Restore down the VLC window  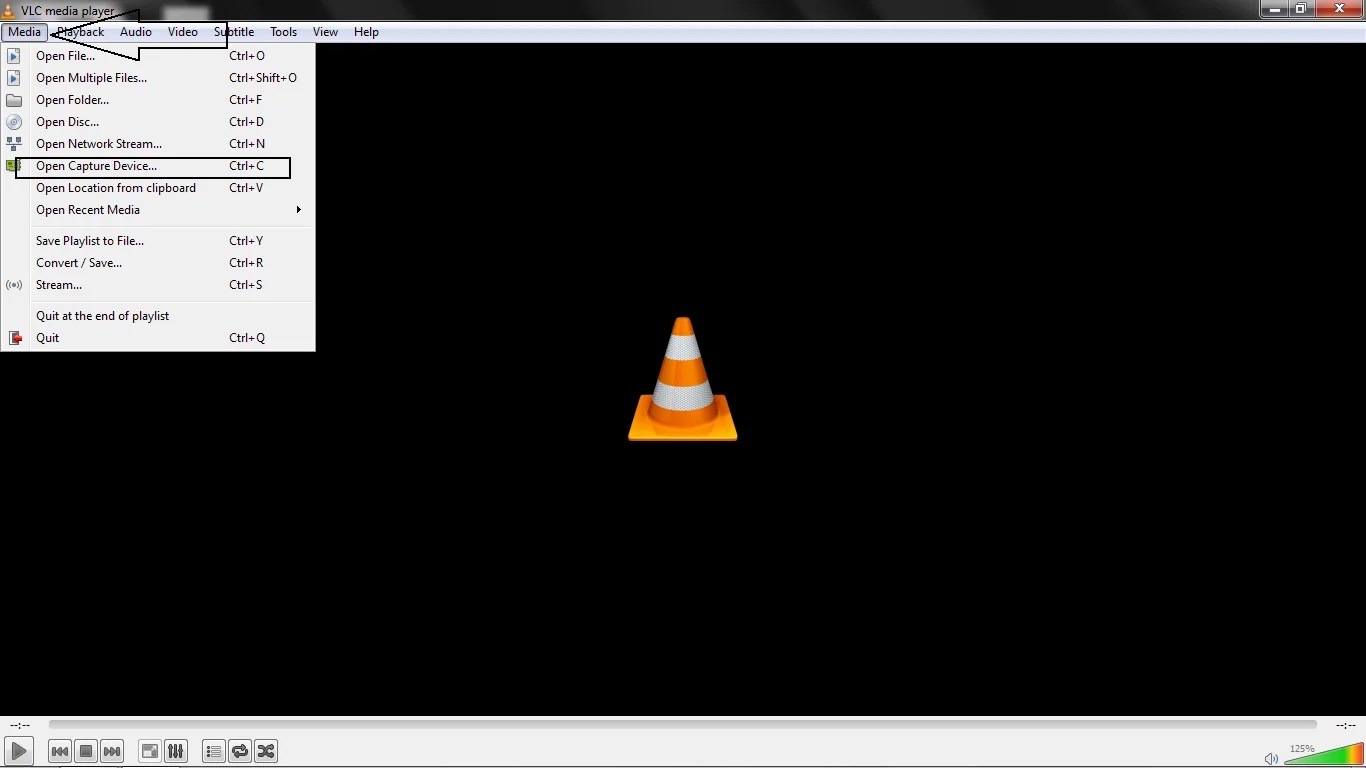click(1301, 9)
